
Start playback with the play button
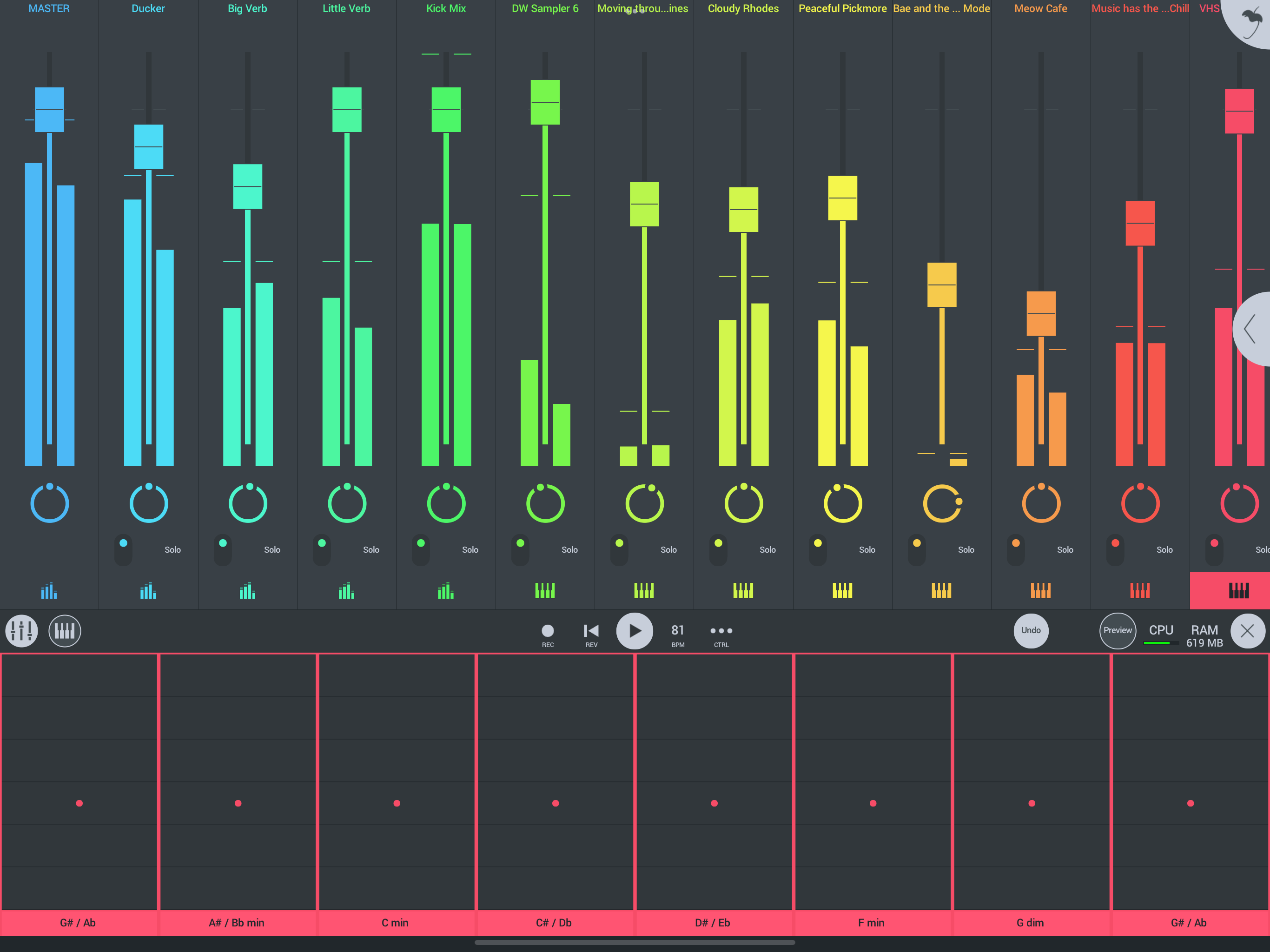tap(634, 631)
